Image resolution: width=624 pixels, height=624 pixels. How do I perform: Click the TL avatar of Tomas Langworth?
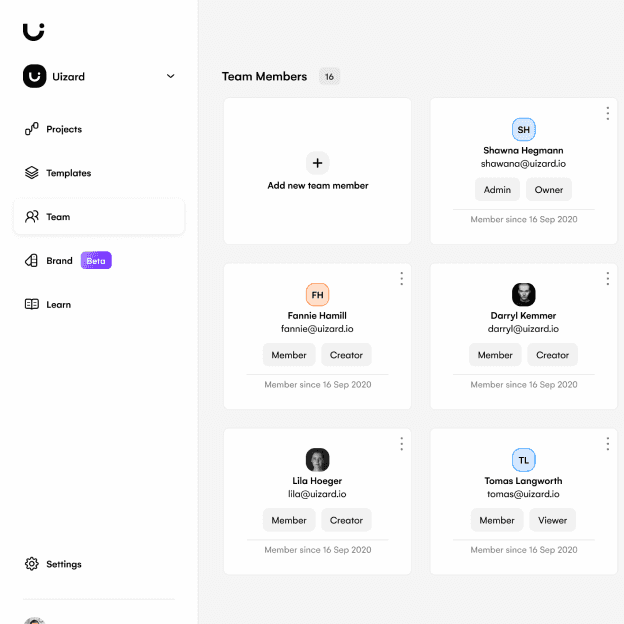(524, 460)
